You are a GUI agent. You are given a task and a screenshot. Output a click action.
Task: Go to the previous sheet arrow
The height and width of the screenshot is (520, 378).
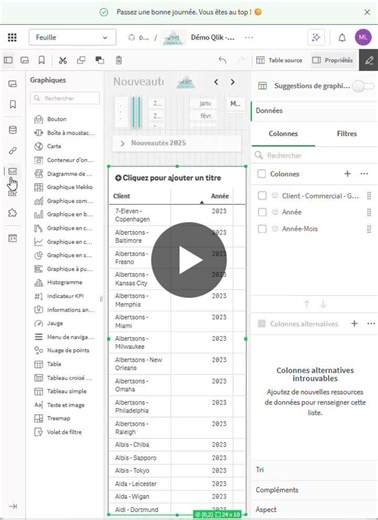pos(216,82)
